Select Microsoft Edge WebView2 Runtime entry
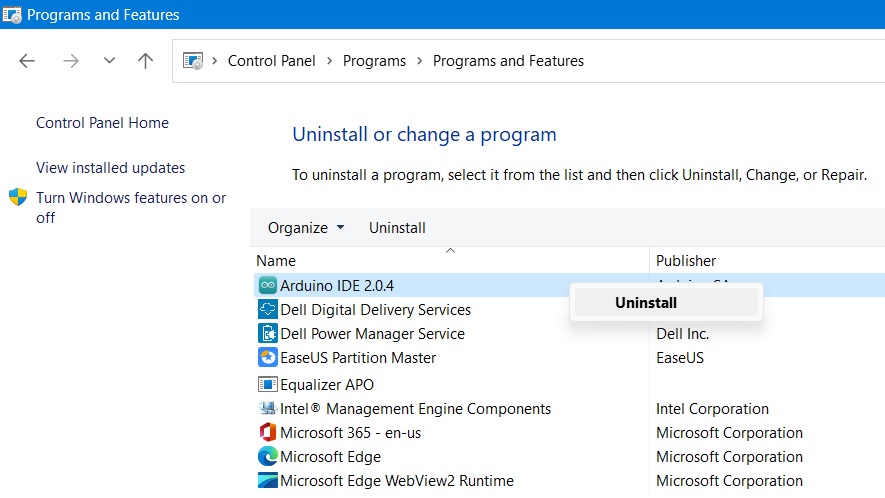This screenshot has height=498, width=885. click(x=397, y=480)
